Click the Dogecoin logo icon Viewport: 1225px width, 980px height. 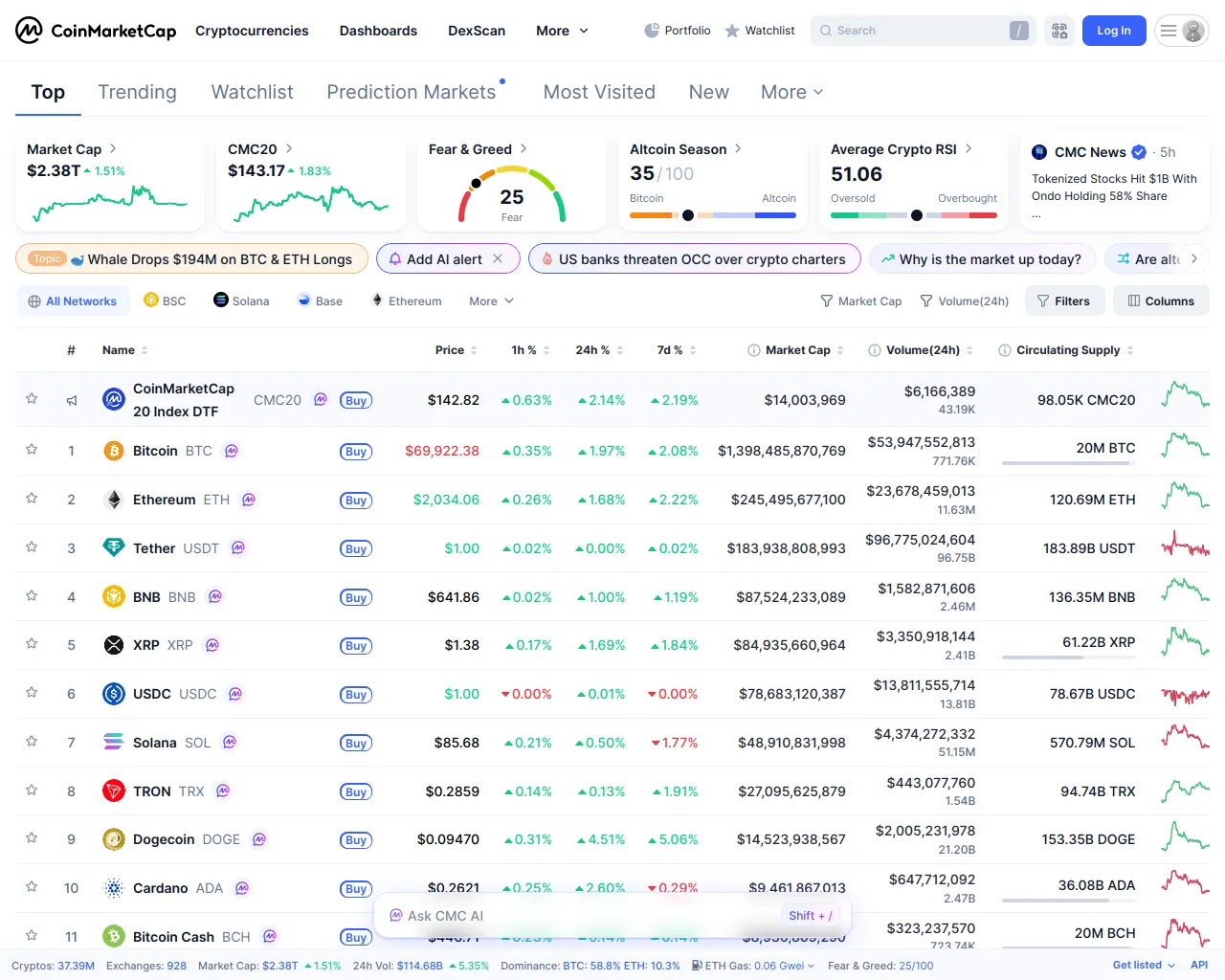(x=114, y=839)
